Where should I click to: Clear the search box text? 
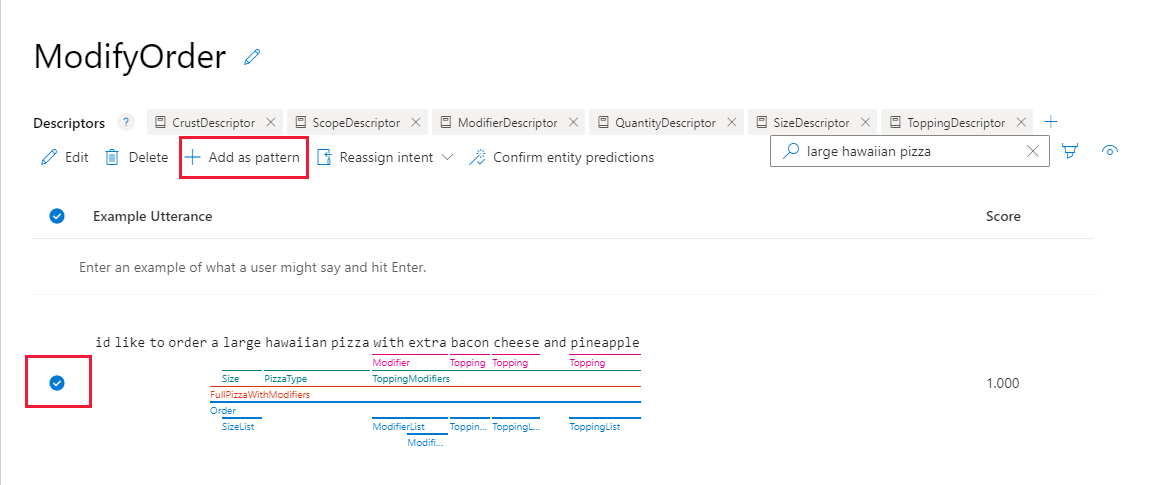1033,152
